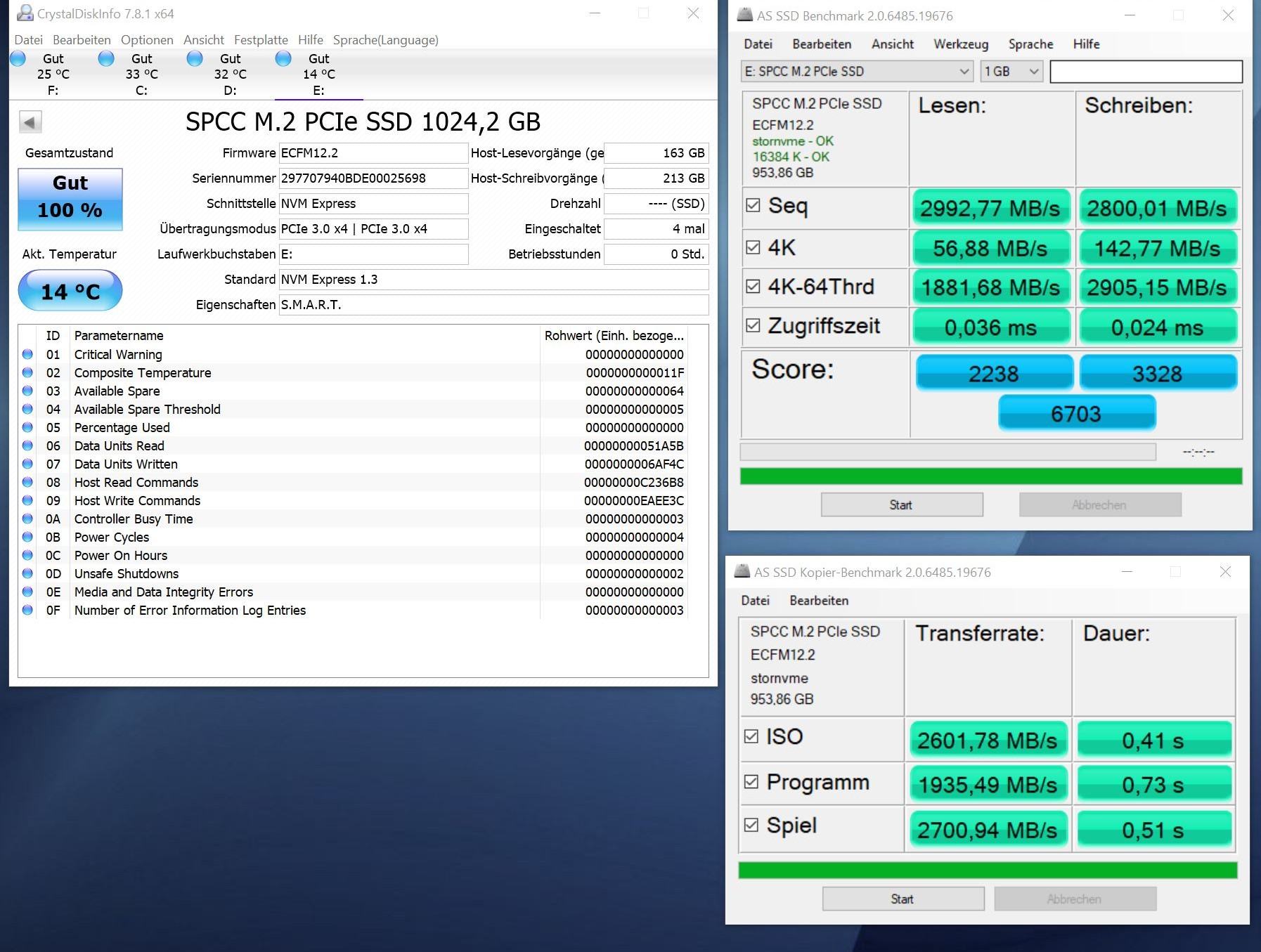Click the Parametername column header
1261x952 pixels.
pos(304,336)
